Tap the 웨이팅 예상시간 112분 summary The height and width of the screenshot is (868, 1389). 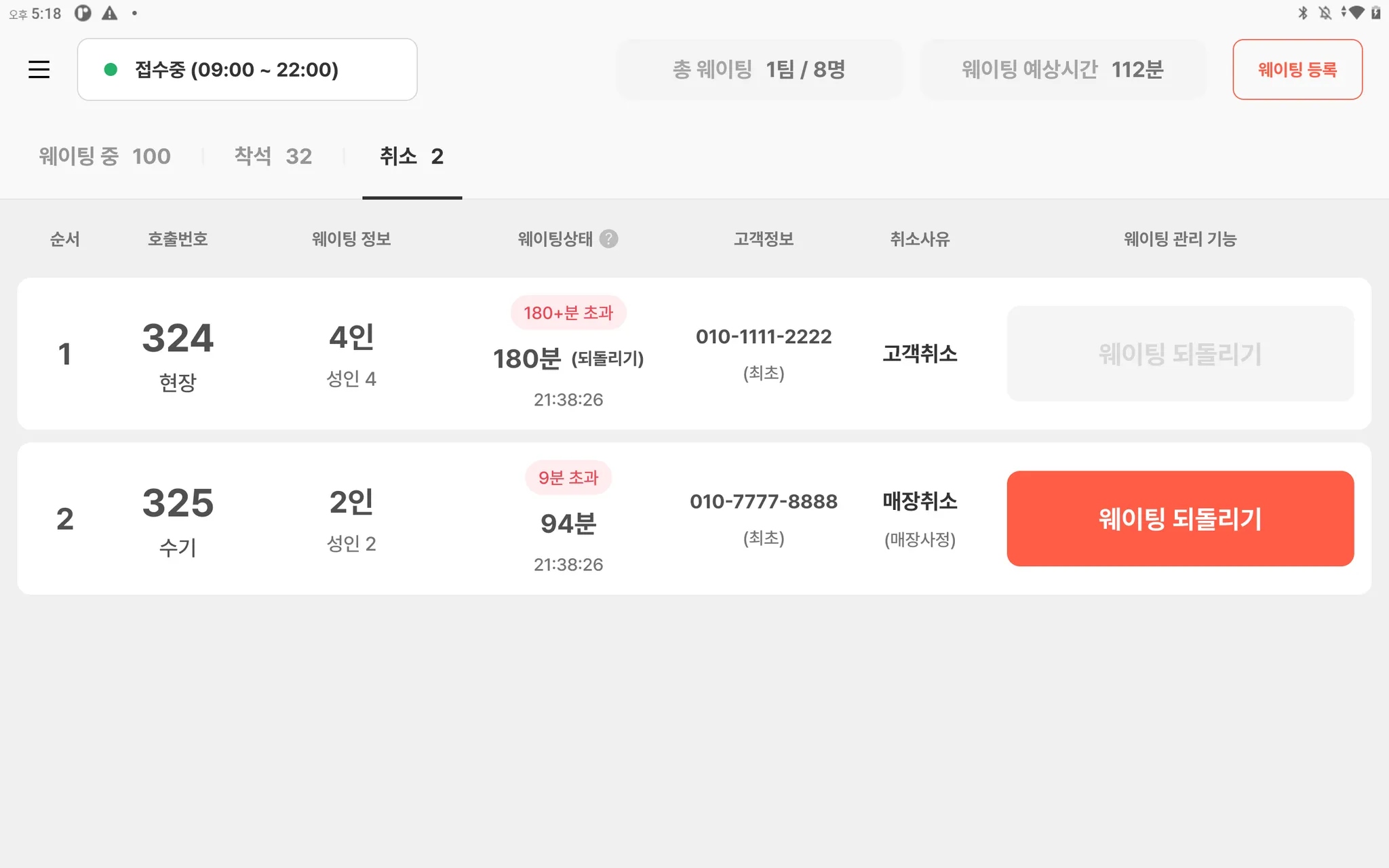point(1062,69)
